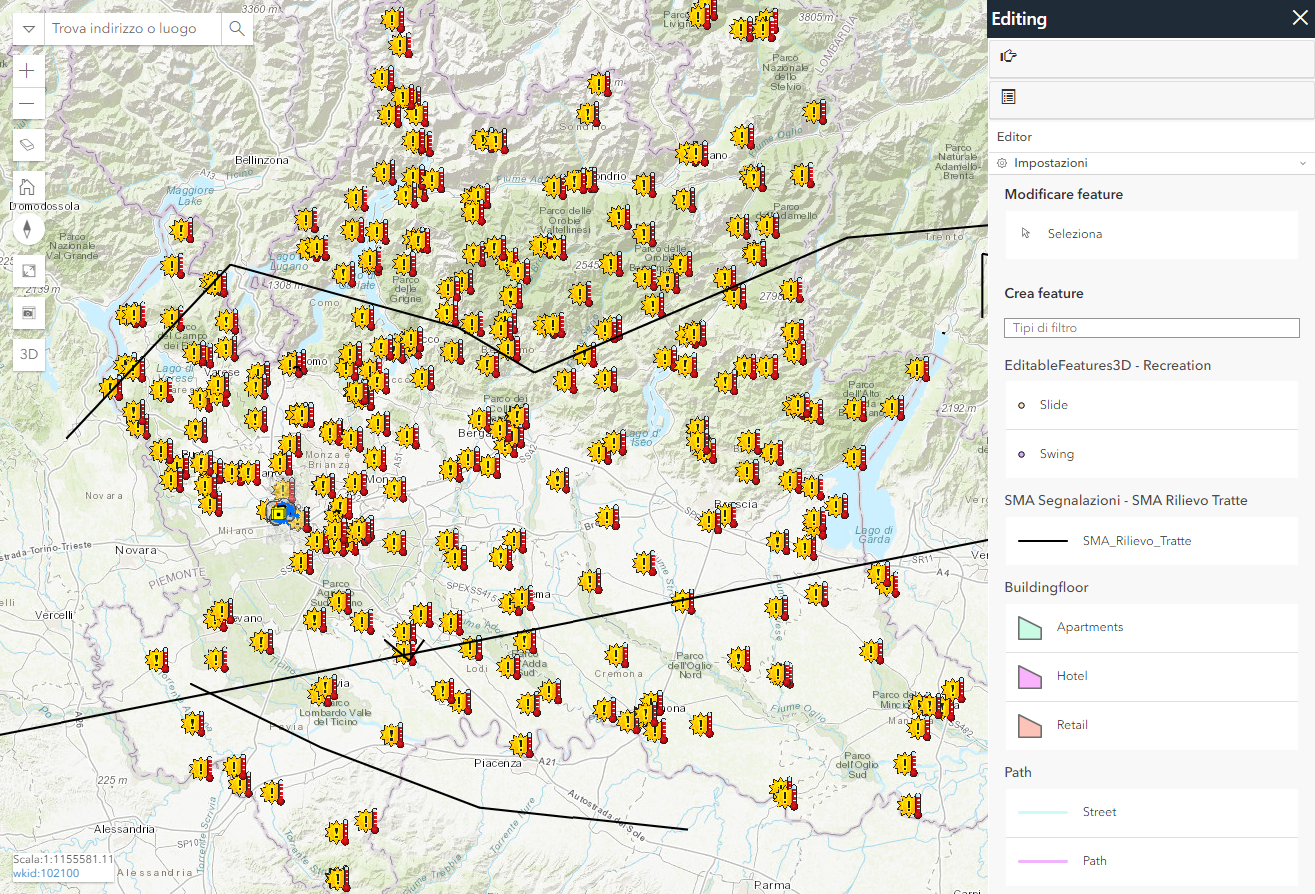Click the Retail salmon symbol swatch

click(x=1030, y=726)
